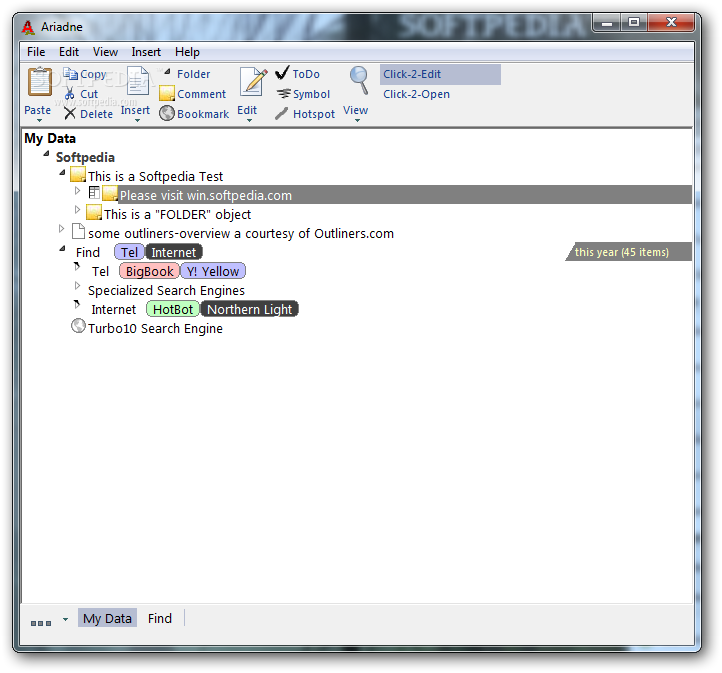This screenshot has width=722, height=673.
Task: Click the View magnifying glass icon
Action: 359,81
